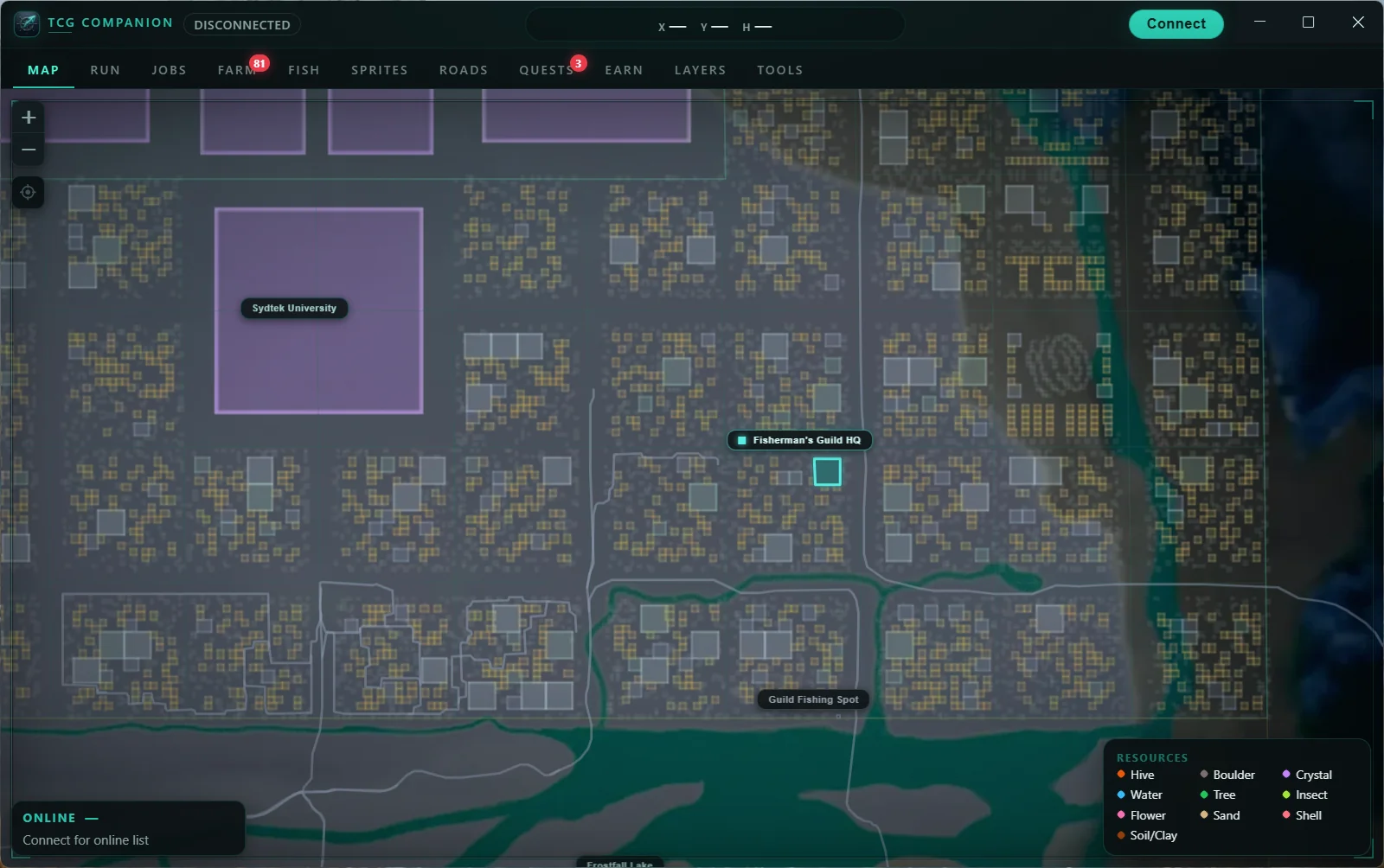Viewport: 1384px width, 868px height.
Task: Expand the Online players panel
Action: pyautogui.click(x=128, y=828)
